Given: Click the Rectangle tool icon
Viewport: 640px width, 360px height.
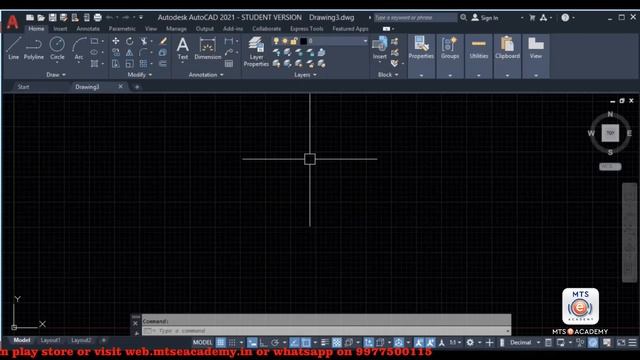Looking at the screenshot, I should click(94, 41).
